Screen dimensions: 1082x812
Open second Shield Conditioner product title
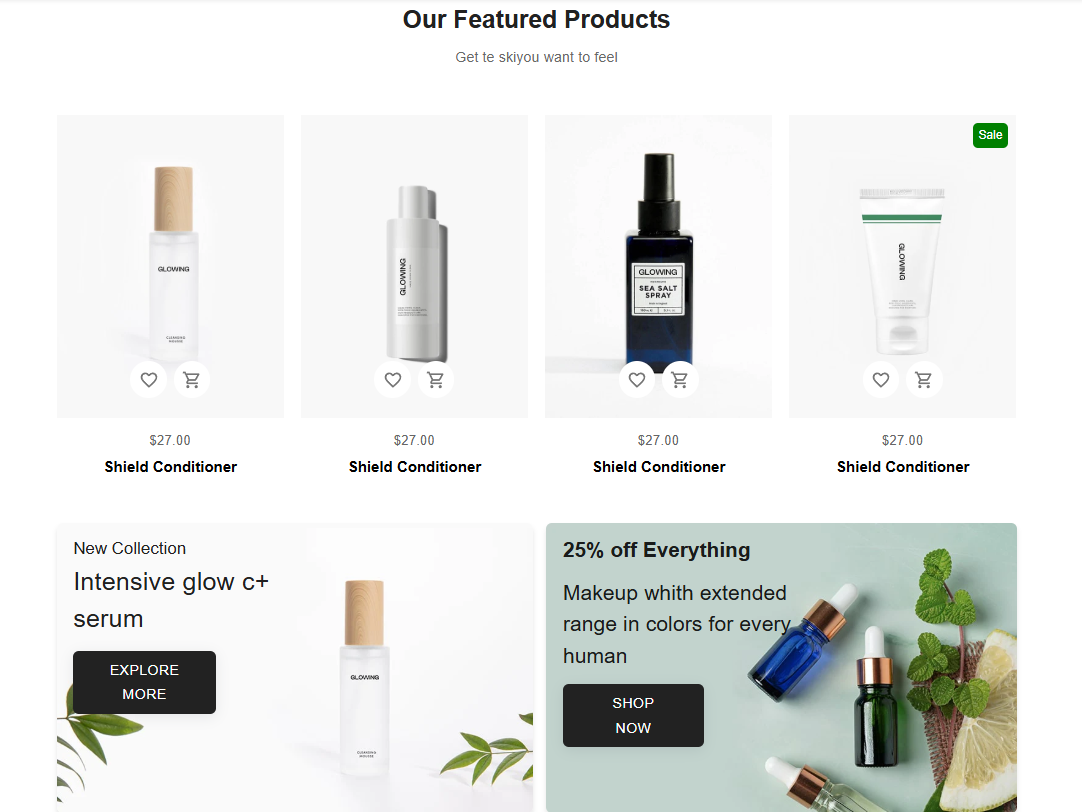point(415,467)
